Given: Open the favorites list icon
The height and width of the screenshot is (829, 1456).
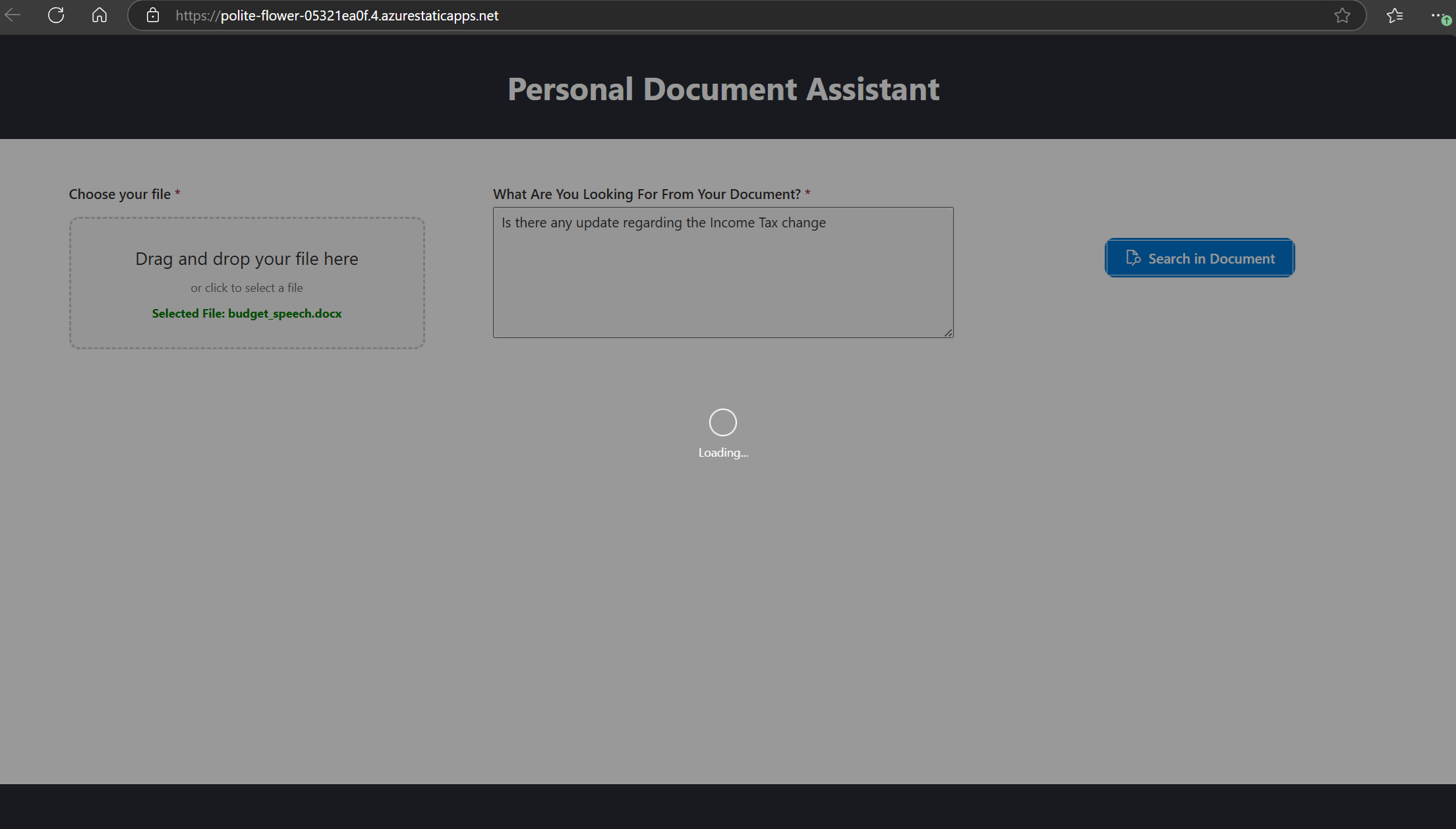Looking at the screenshot, I should [1394, 15].
